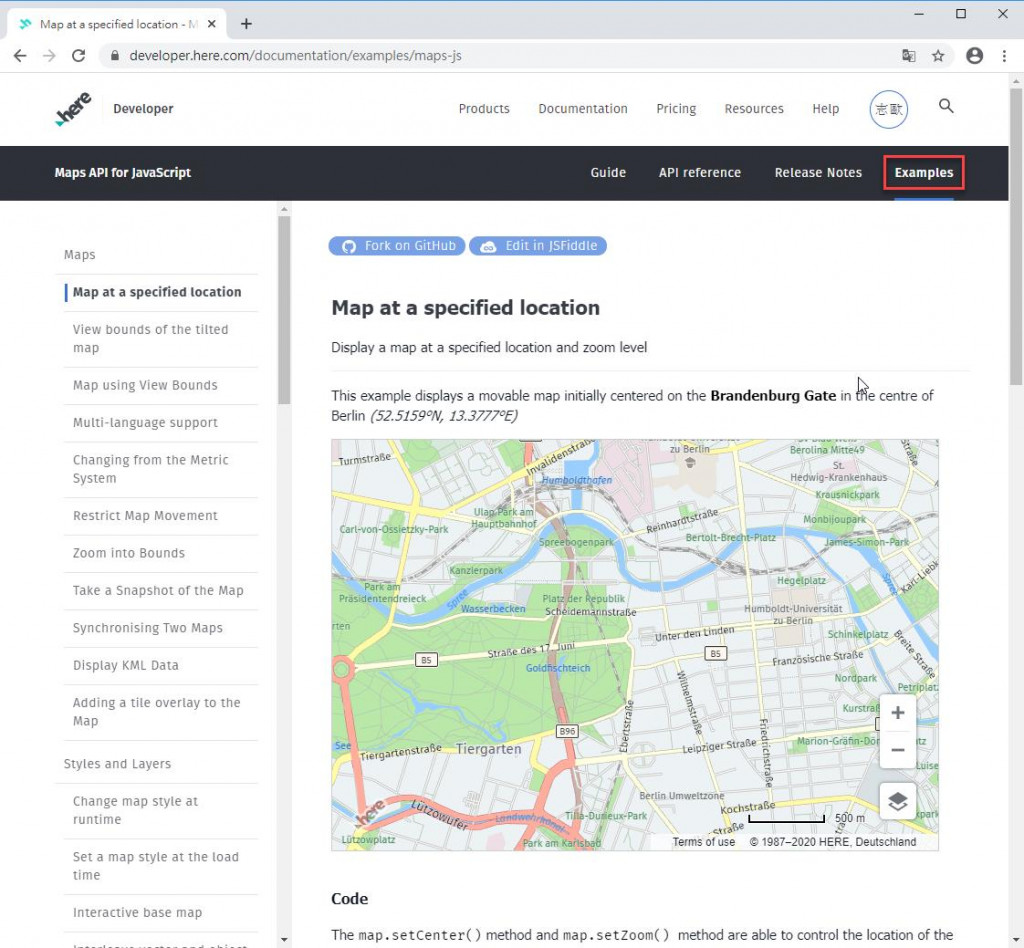Image resolution: width=1024 pixels, height=948 pixels.
Task: Zoom out the map with minus button
Action: coord(897,750)
